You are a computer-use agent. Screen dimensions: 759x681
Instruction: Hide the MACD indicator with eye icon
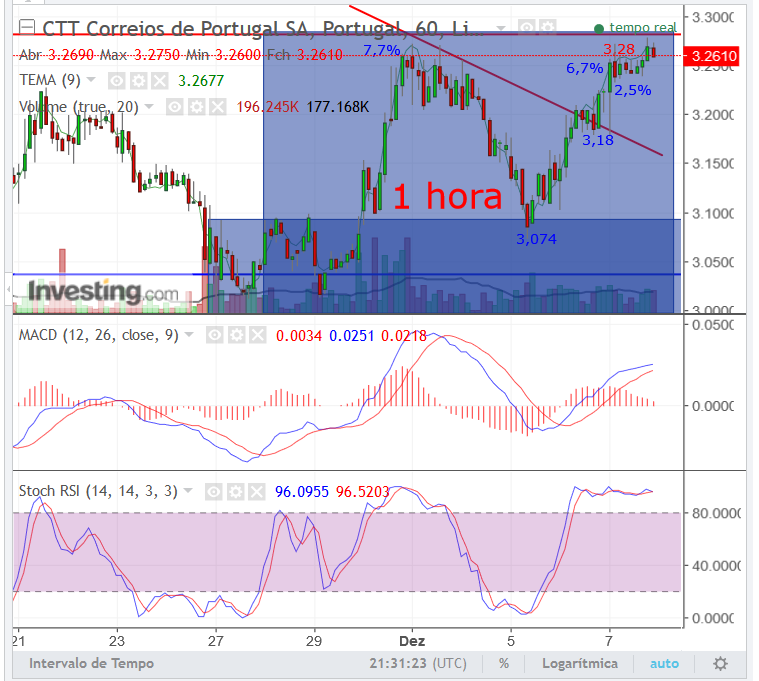(214, 335)
